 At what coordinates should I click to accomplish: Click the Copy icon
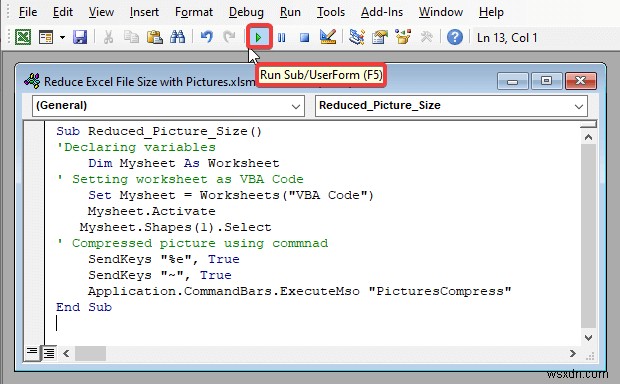pyautogui.click(x=131, y=38)
